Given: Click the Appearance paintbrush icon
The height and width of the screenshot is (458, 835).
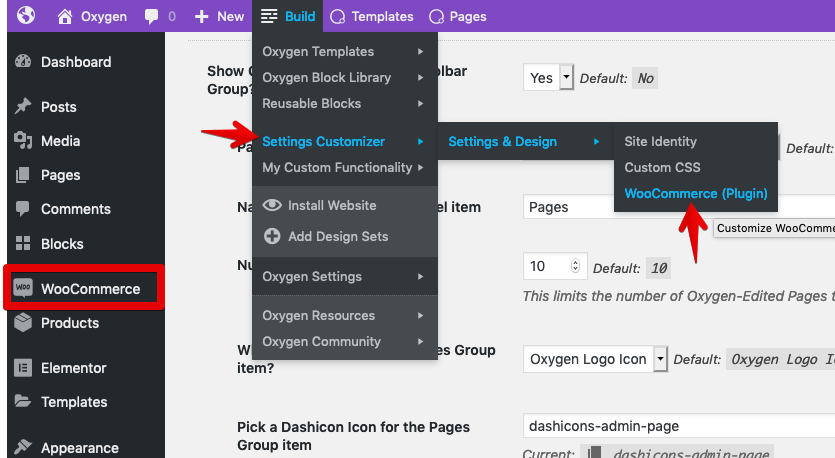Looking at the screenshot, I should click(23, 446).
